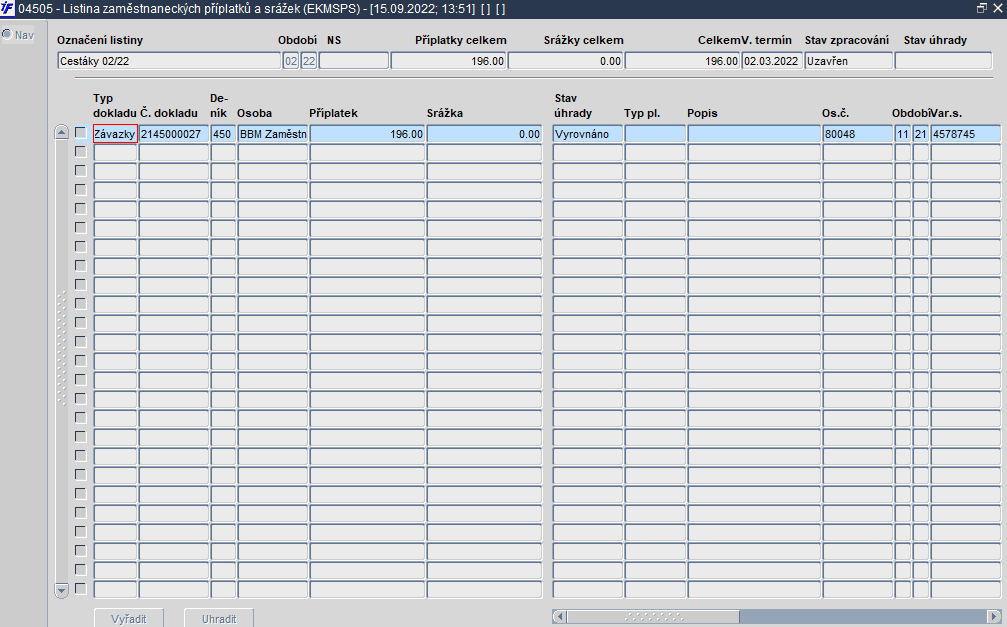Click the Období year field 22 in header
The width and height of the screenshot is (1007, 627).
pos(309,61)
